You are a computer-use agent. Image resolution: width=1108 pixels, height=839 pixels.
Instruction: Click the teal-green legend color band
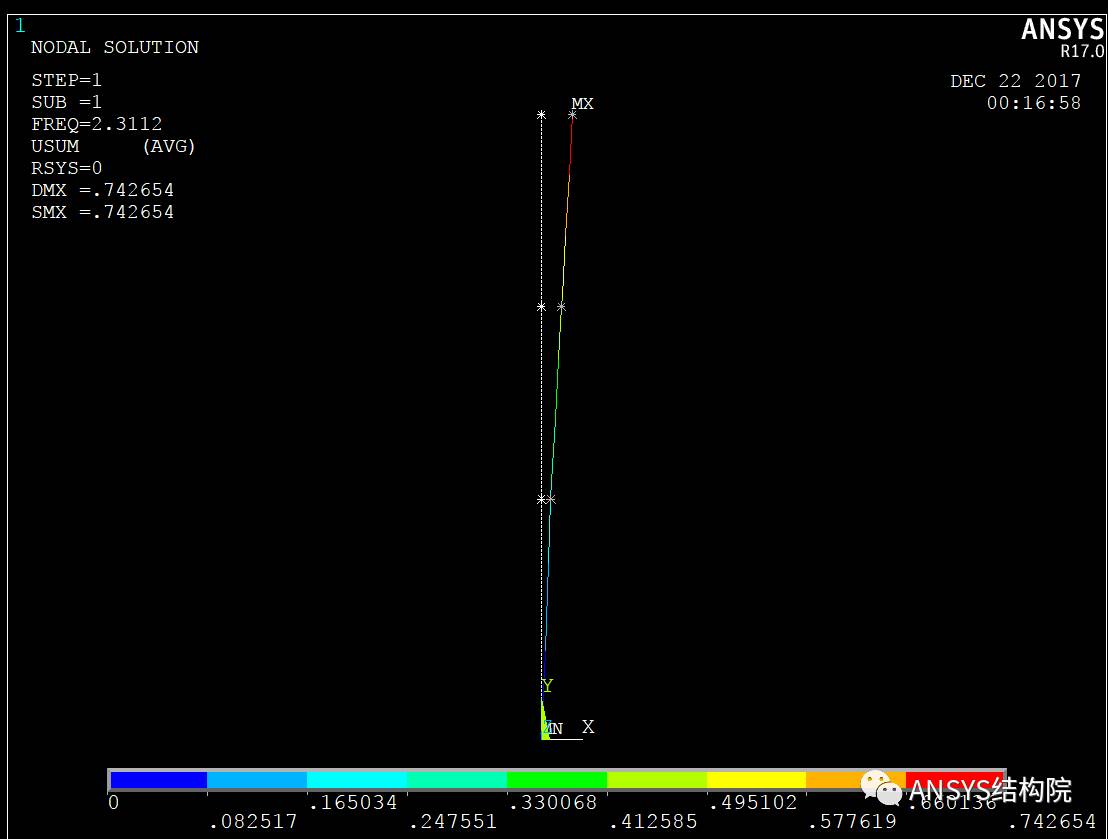point(456,780)
